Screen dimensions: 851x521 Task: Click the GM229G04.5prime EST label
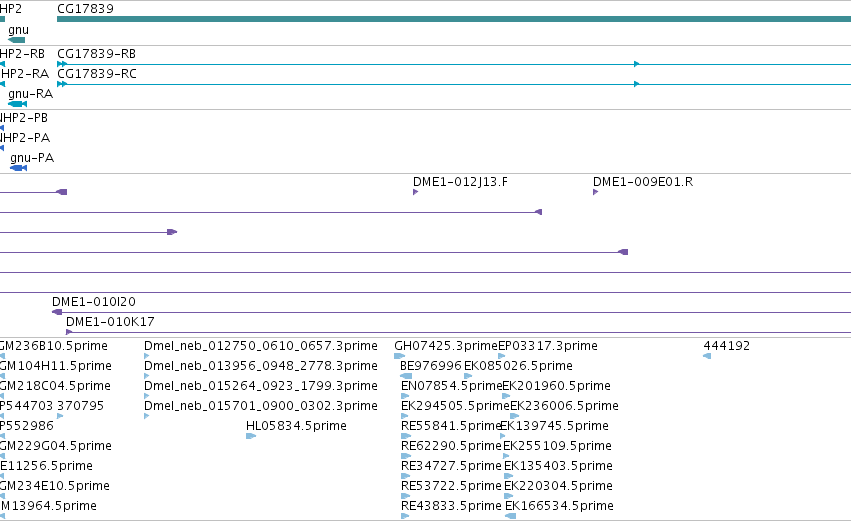[56, 446]
